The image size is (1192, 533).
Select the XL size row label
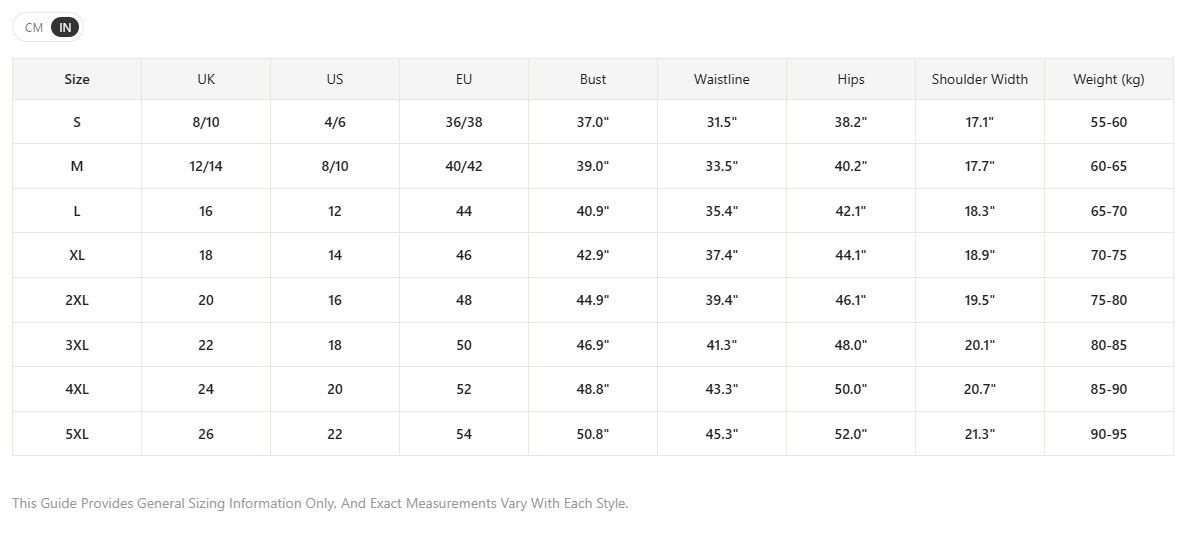pos(77,255)
